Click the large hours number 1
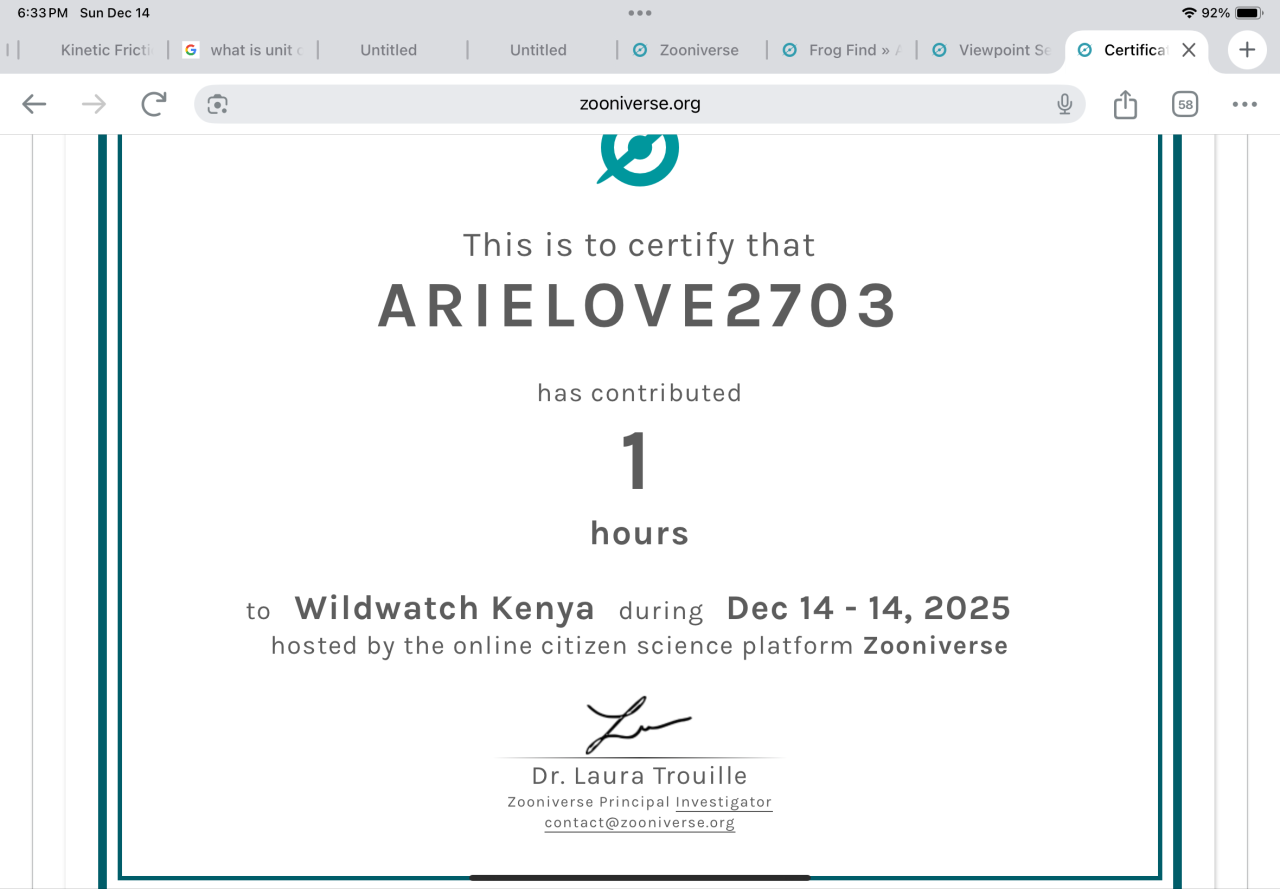 tap(637, 462)
